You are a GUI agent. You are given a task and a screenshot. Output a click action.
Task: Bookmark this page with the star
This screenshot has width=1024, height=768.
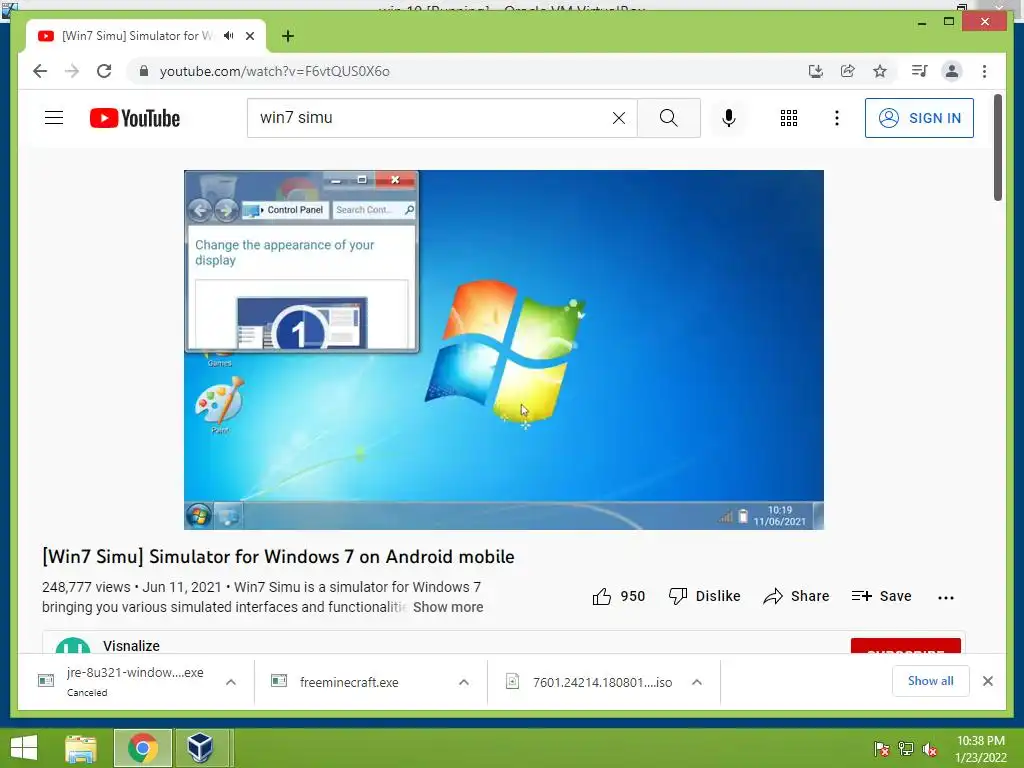tap(880, 71)
